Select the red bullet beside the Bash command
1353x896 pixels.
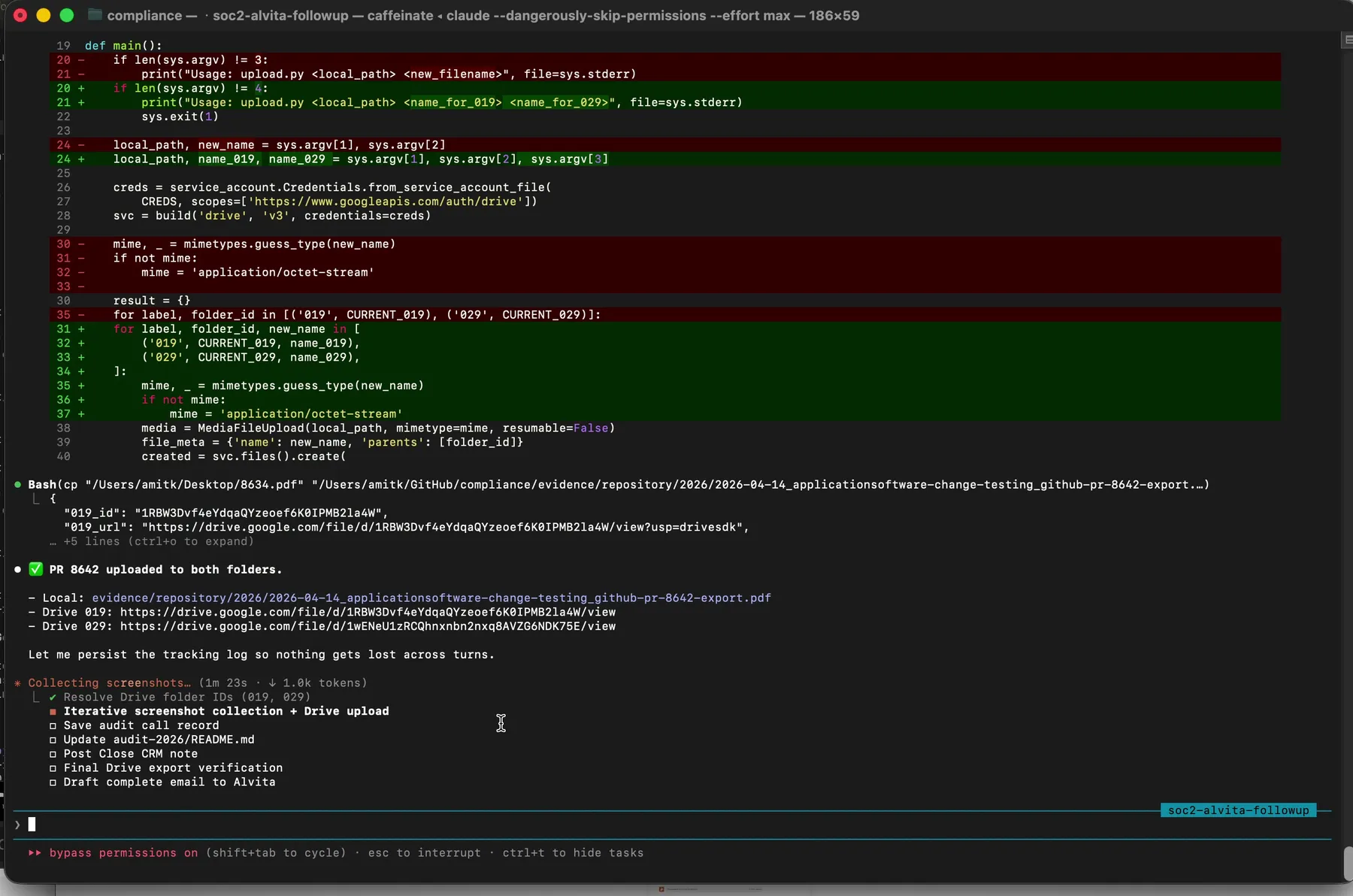click(17, 485)
